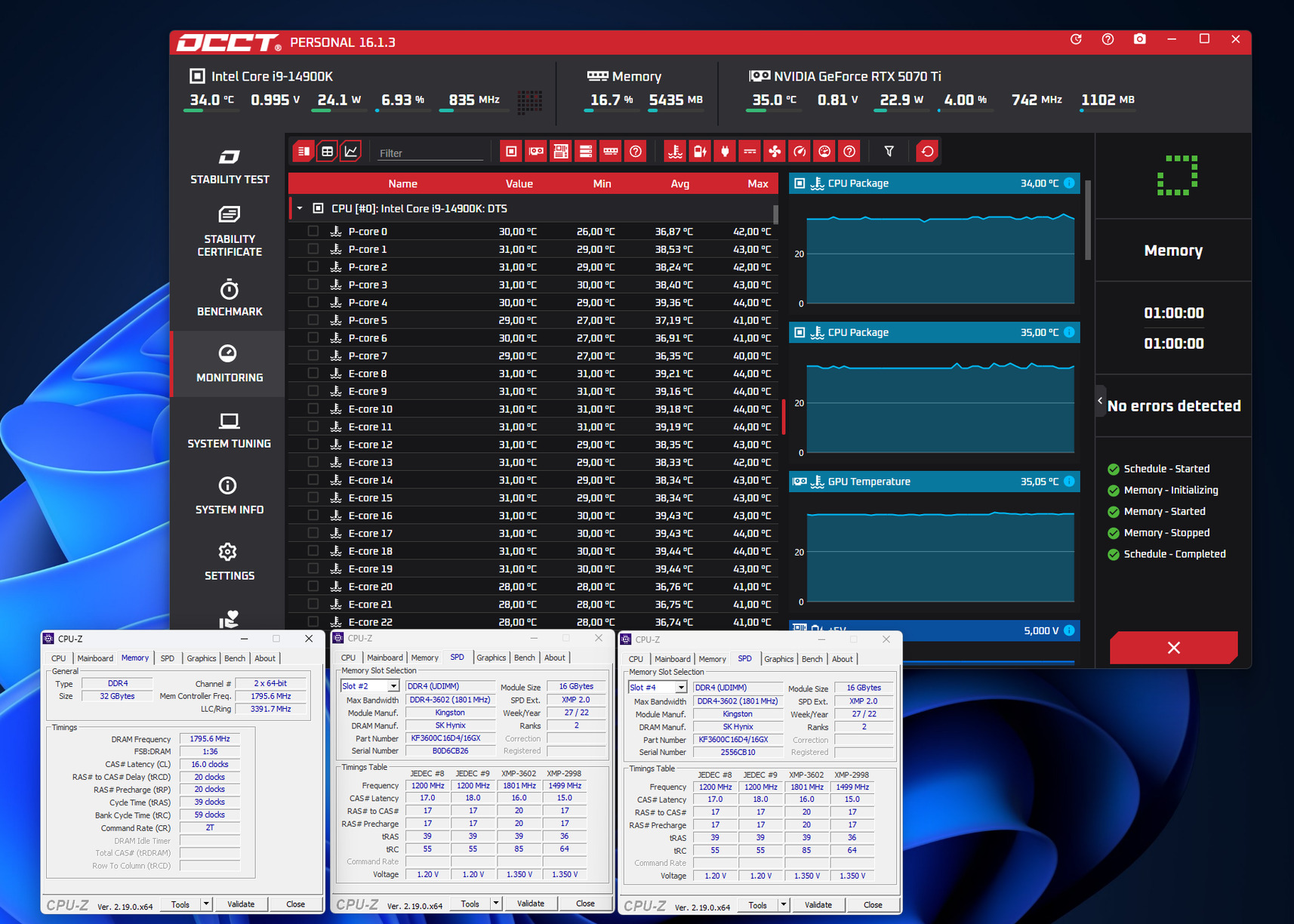The image size is (1294, 924).
Task: Click Tools button in CPU-Z Memory window
Action: pos(180,904)
